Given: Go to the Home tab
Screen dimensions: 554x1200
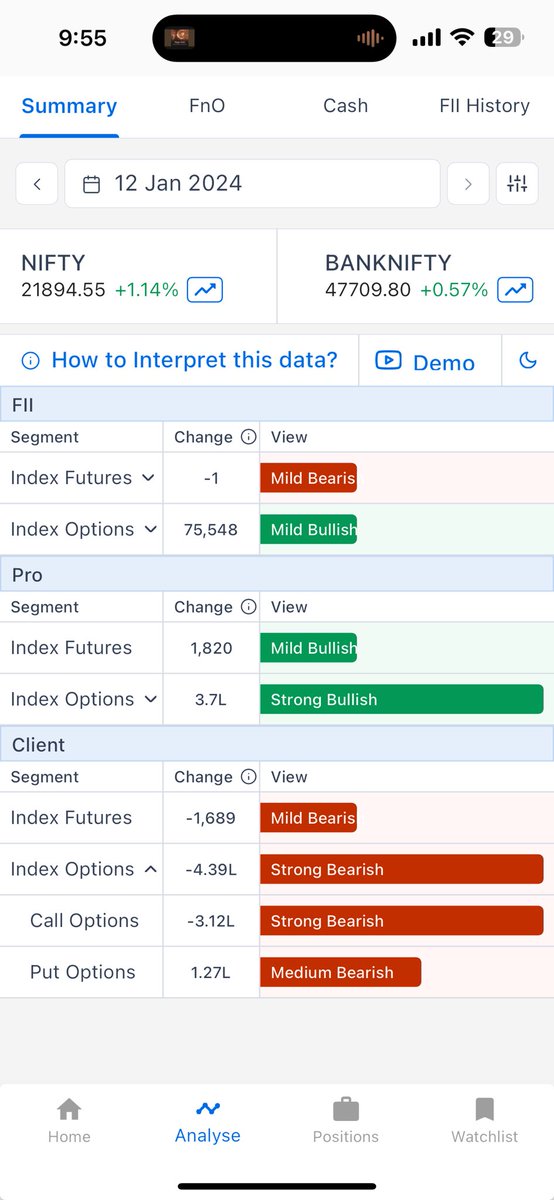Looking at the screenshot, I should click(x=69, y=1120).
